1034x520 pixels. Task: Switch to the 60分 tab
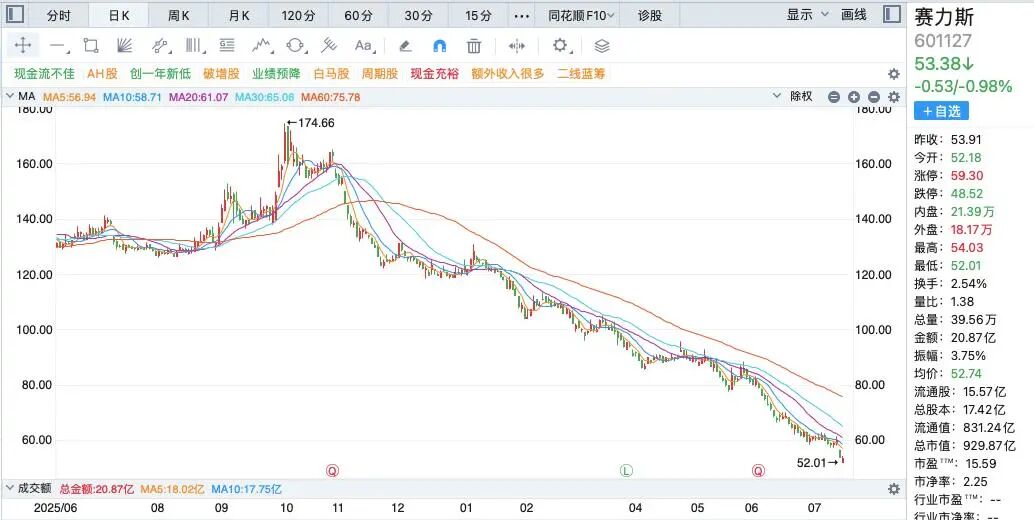point(359,15)
